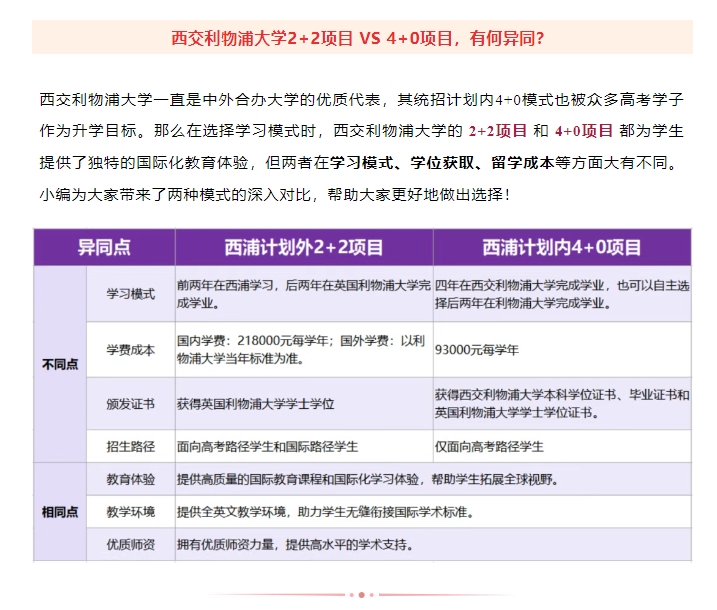Click the red 2+2项目 text in the paragraph
This screenshot has width=717, height=610.
click(498, 131)
